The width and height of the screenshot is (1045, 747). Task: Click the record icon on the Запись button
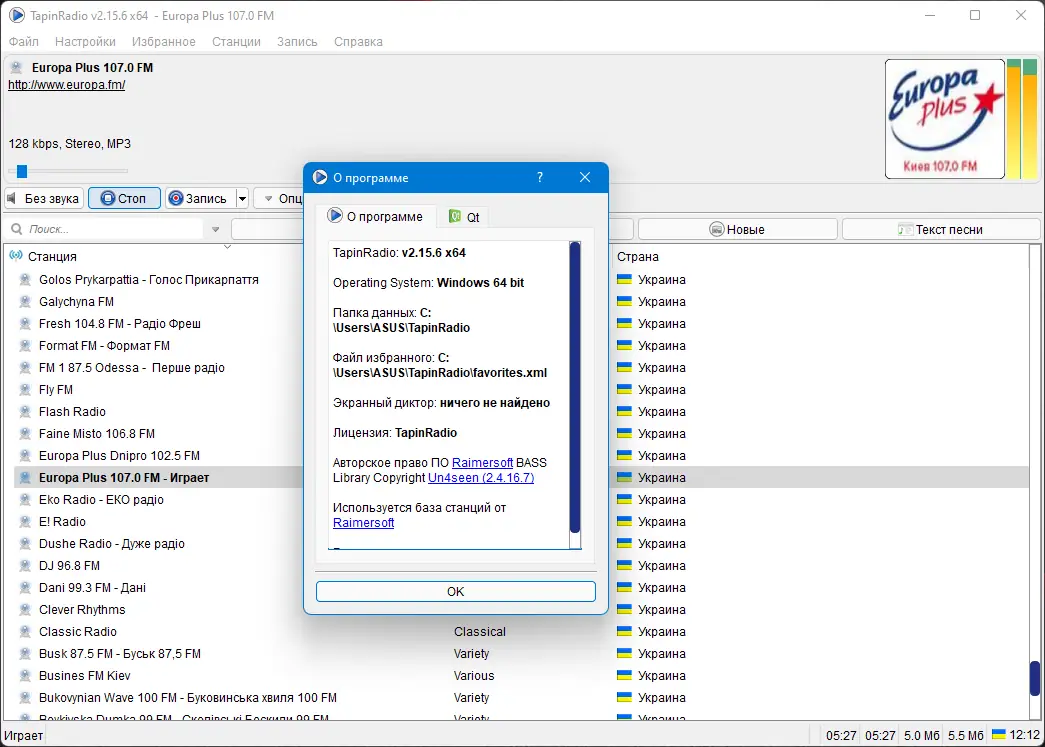pyautogui.click(x=177, y=198)
